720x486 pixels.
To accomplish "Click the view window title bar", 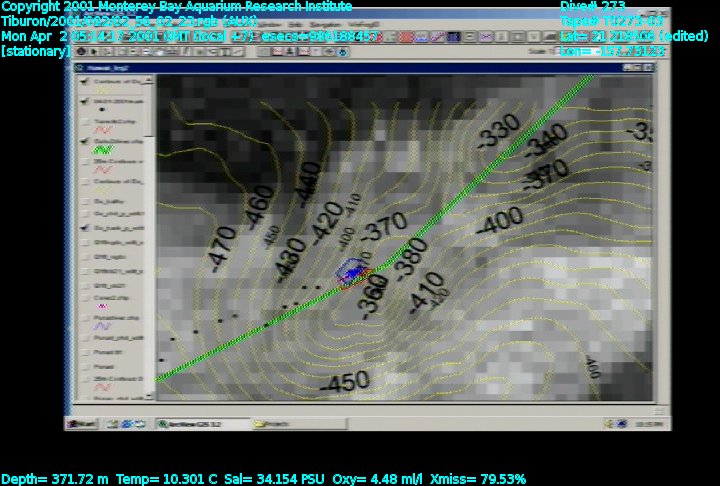I will [364, 68].
